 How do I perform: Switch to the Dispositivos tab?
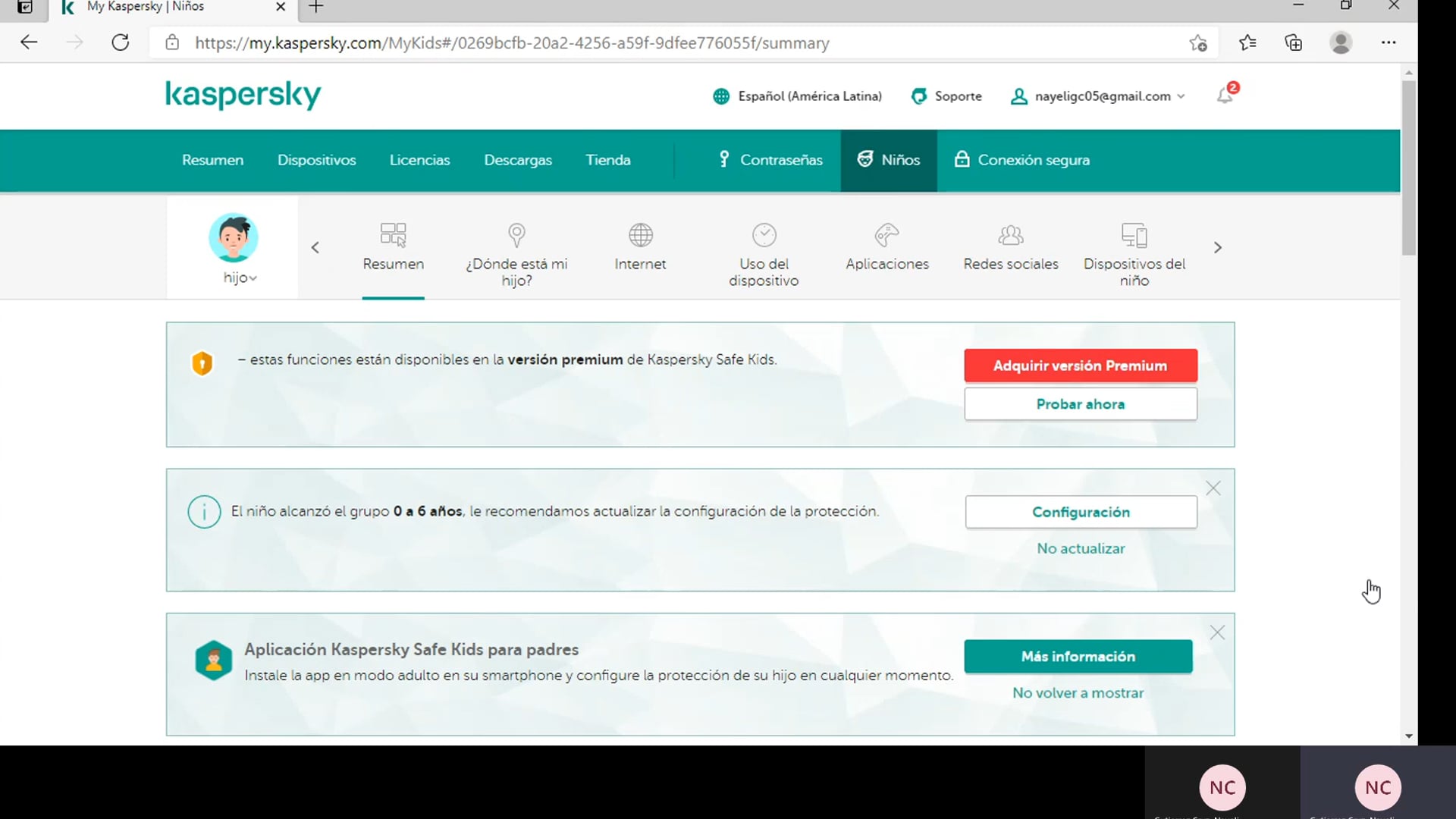pos(317,160)
